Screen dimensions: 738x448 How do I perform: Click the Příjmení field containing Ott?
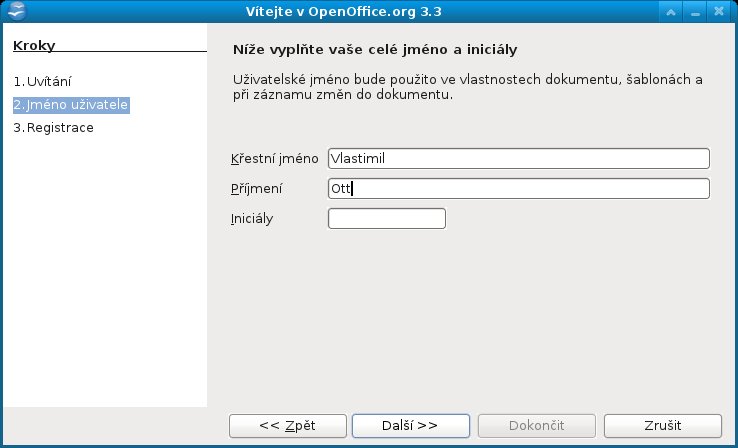coord(519,189)
